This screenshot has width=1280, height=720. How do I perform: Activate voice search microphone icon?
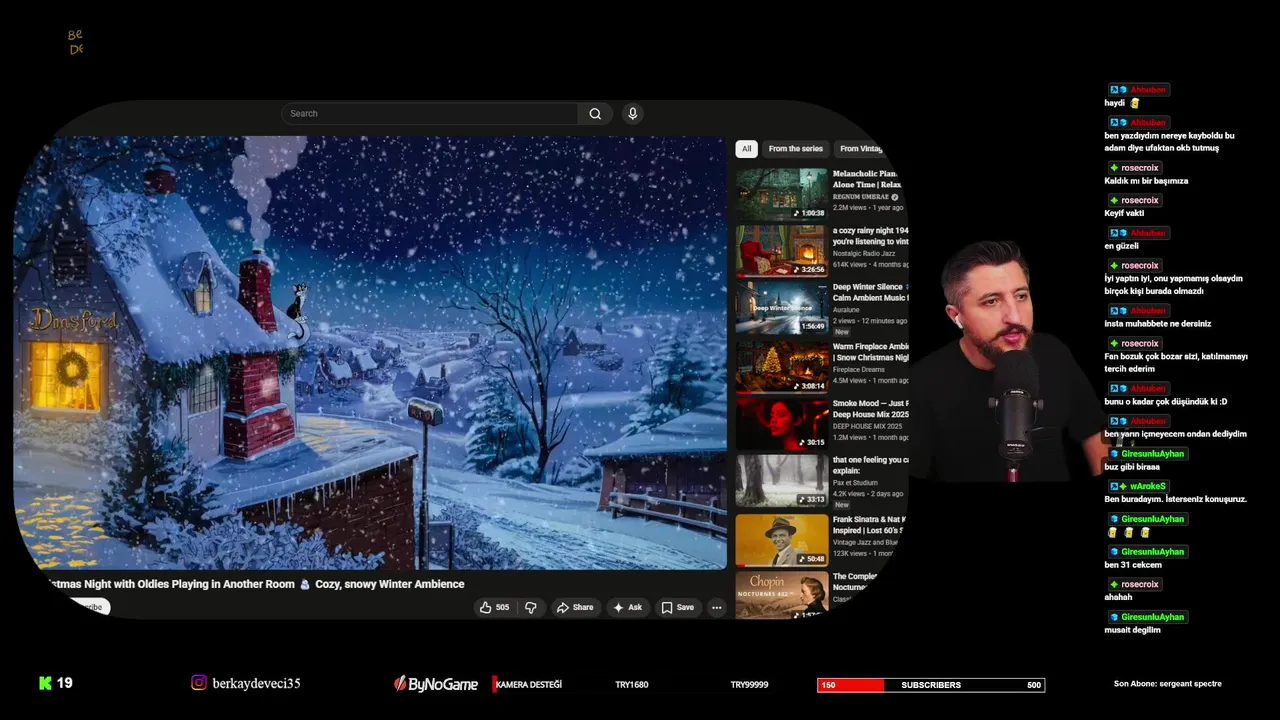[x=632, y=114]
